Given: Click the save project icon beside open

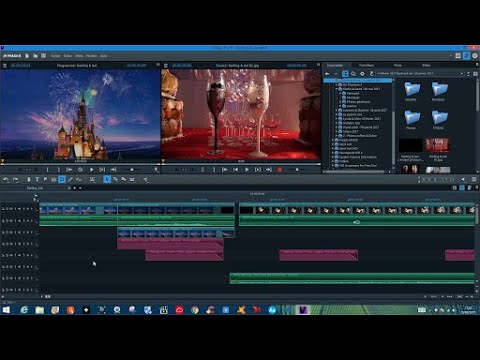Looking at the screenshot, I should click(x=43, y=56).
